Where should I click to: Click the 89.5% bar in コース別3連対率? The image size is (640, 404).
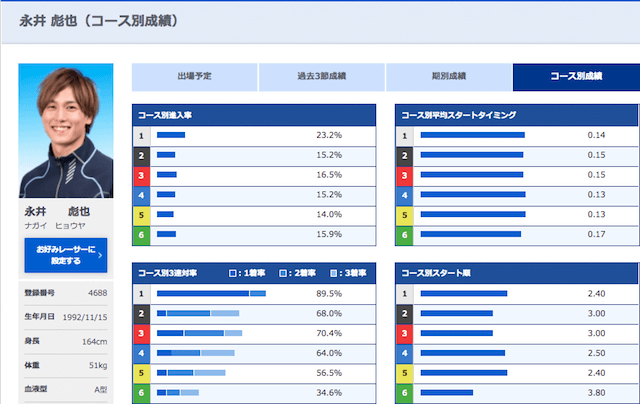(211, 293)
